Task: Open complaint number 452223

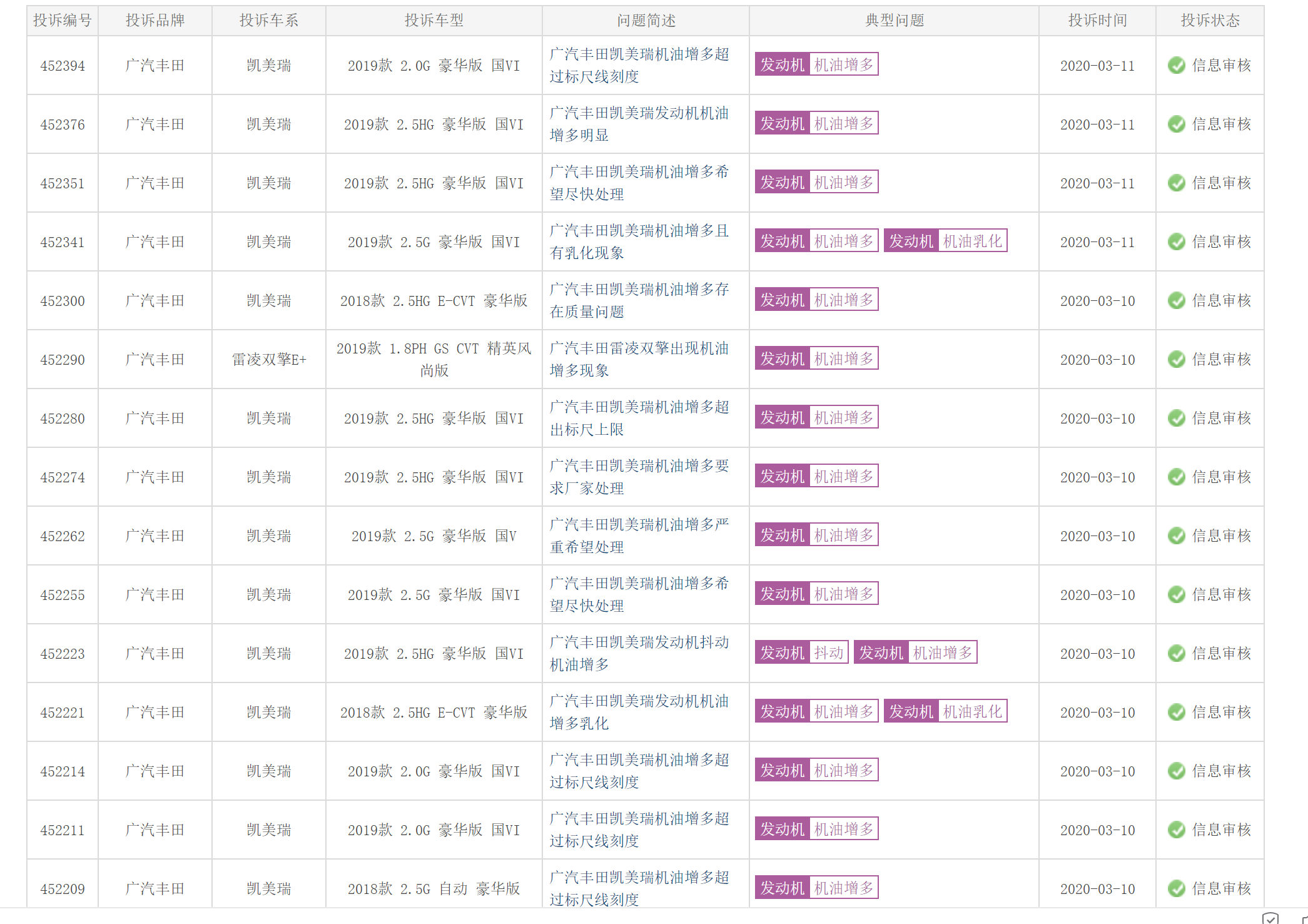Action: click(x=63, y=654)
